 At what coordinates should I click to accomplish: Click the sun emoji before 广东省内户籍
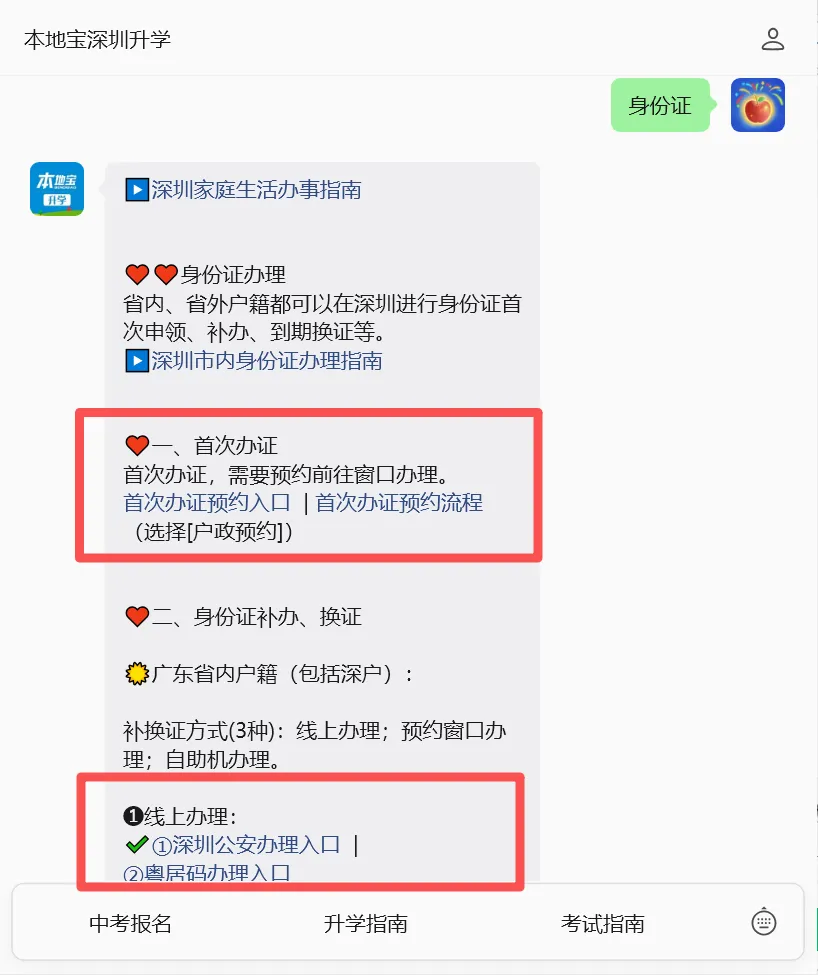coord(137,673)
